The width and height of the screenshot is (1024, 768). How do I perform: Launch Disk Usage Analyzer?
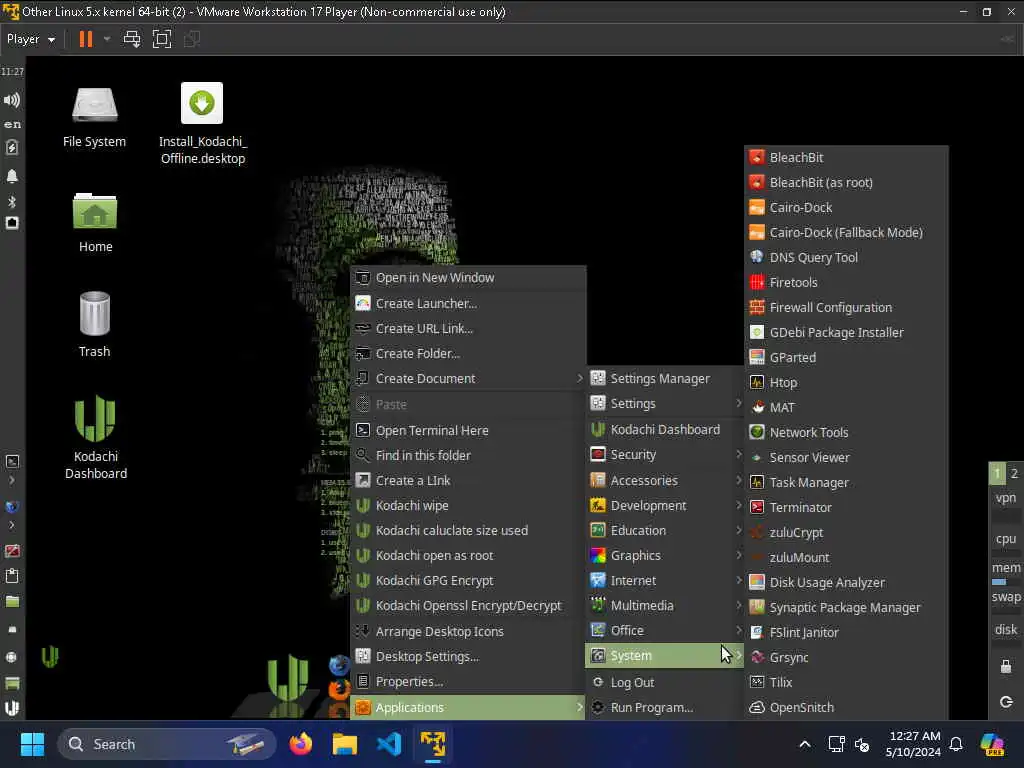846,582
